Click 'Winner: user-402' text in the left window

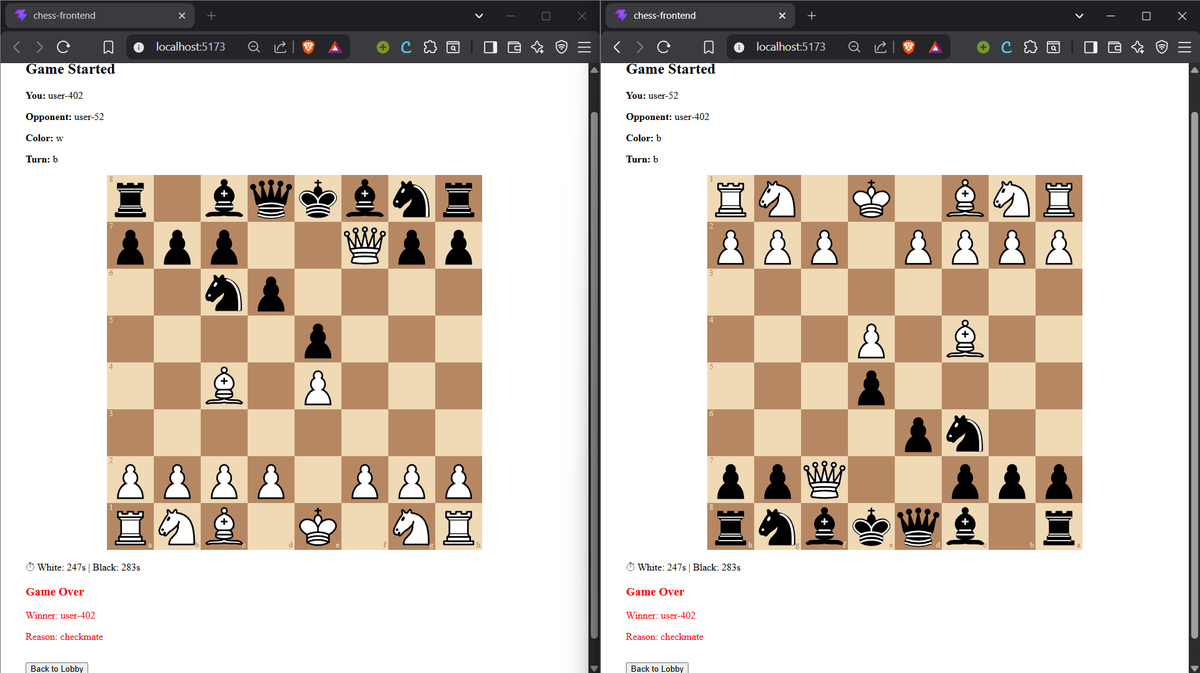(x=61, y=615)
